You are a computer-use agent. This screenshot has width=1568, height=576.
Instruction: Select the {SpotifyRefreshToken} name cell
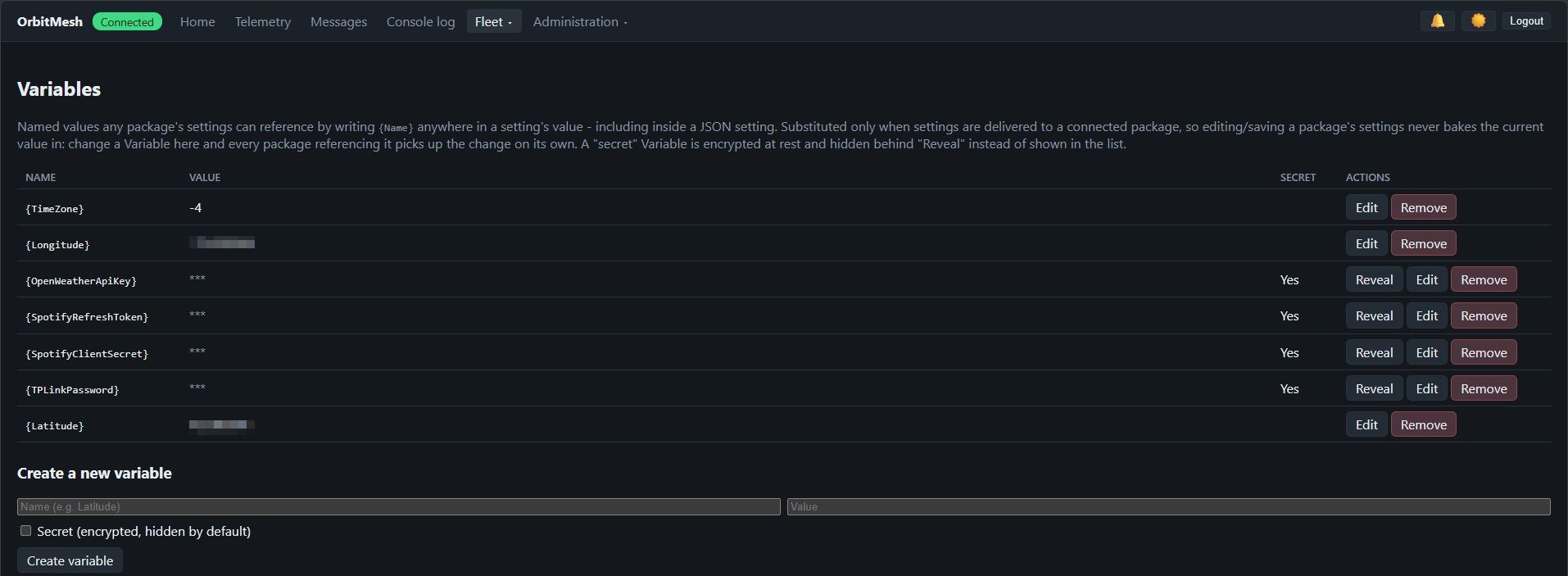click(87, 317)
